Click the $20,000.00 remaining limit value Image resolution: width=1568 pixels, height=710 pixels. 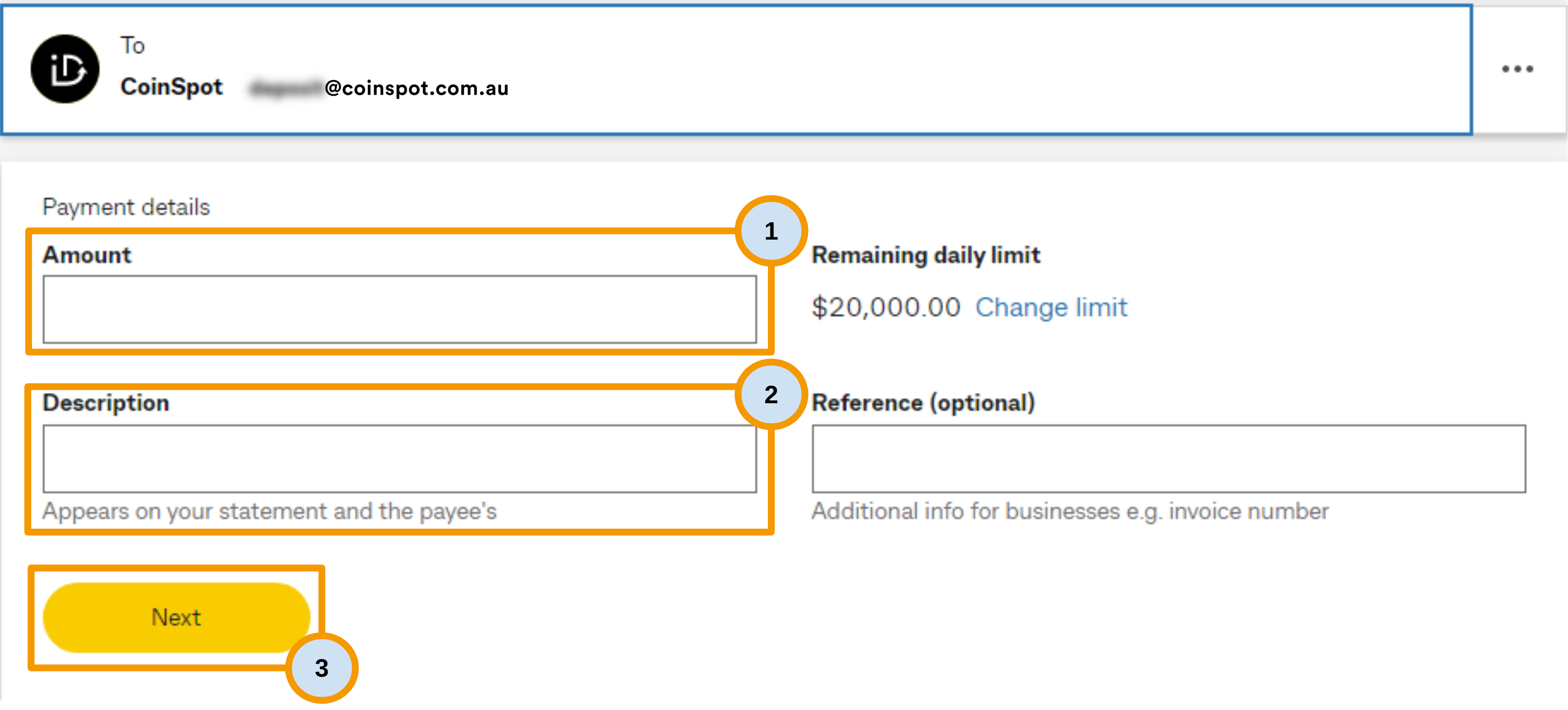(x=886, y=308)
